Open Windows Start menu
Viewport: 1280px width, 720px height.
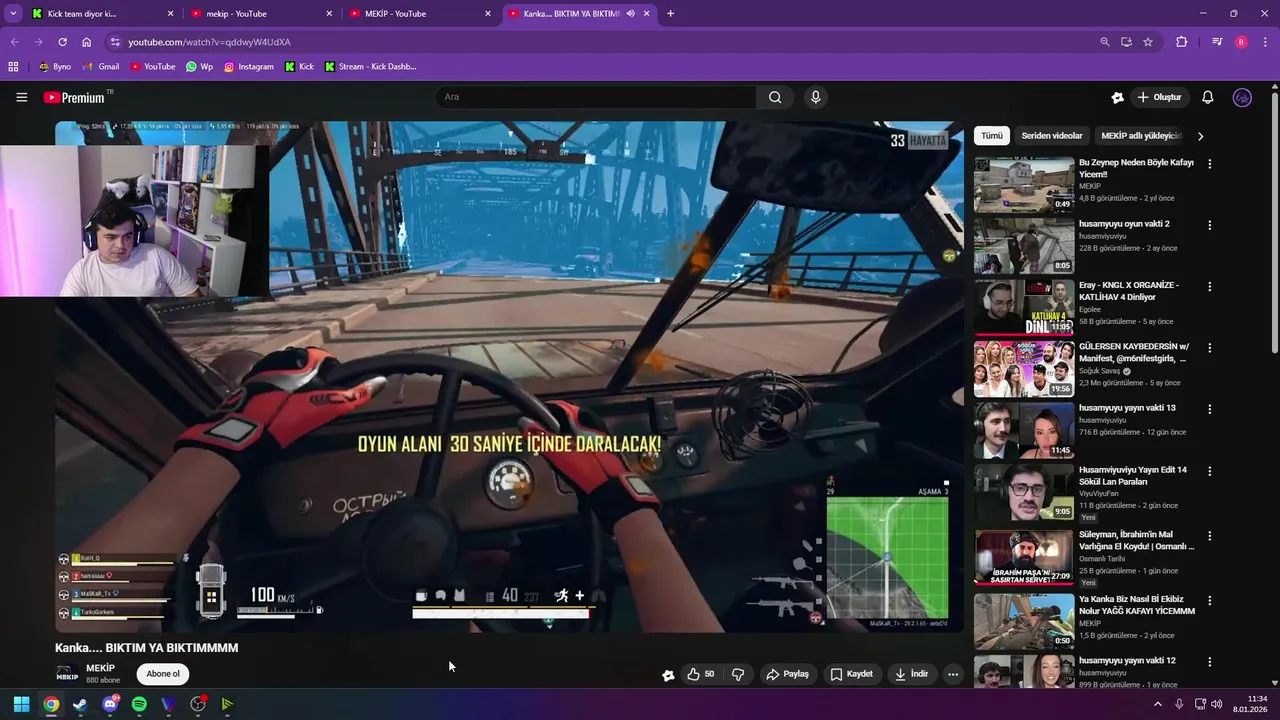tap(21, 704)
